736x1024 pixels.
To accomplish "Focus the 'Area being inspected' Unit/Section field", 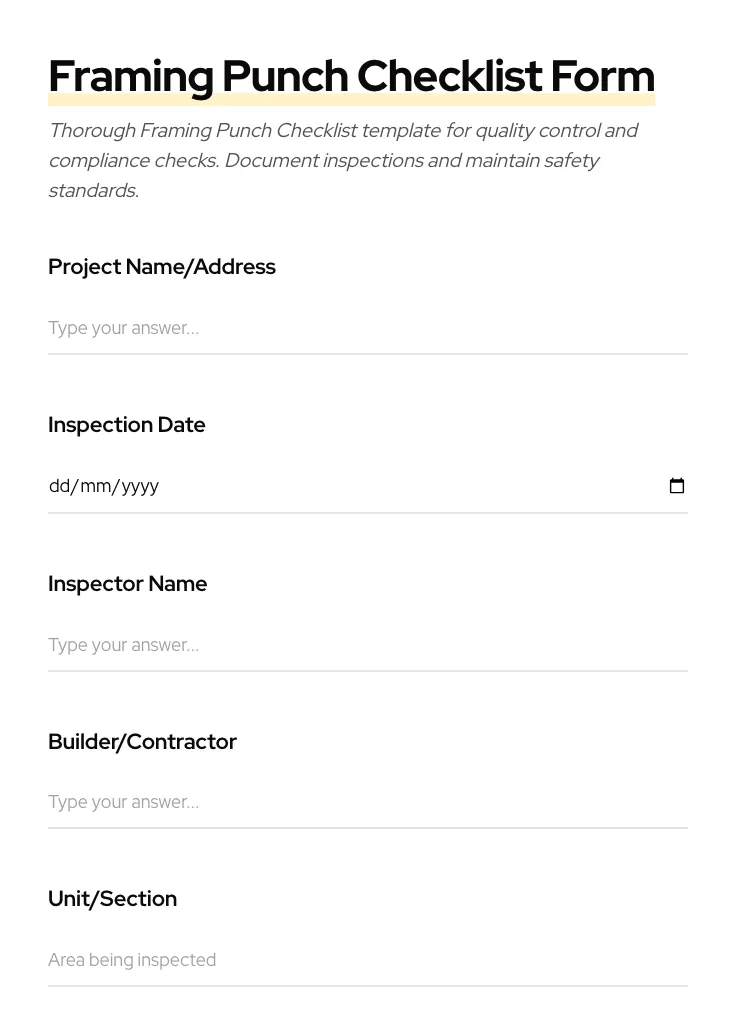I will 367,960.
